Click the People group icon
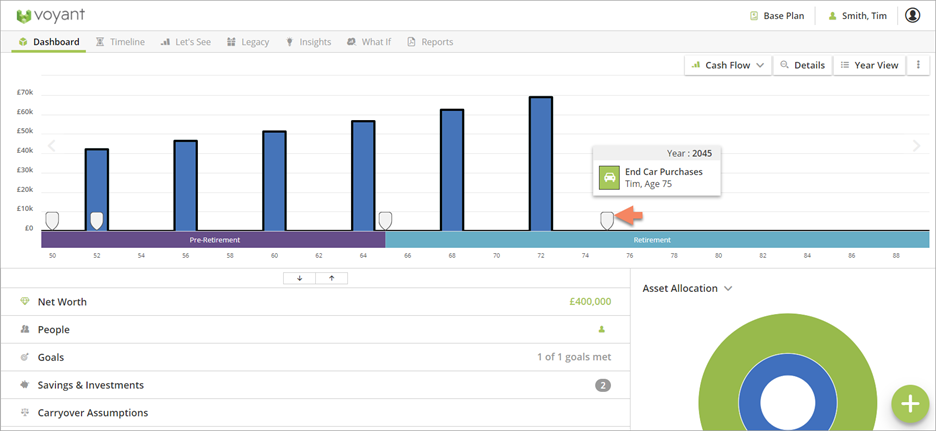Screen dimensions: 936x431 pyautogui.click(x=24, y=329)
